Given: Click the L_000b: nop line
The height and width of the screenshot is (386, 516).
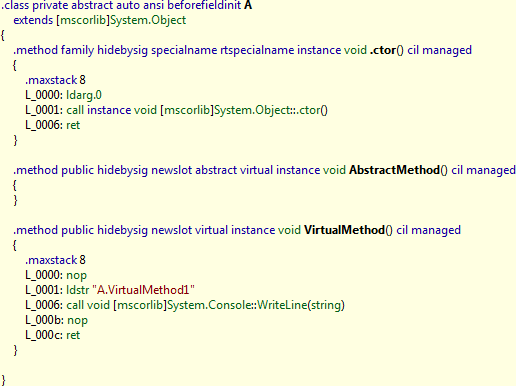Looking at the screenshot, I should 57,320.
